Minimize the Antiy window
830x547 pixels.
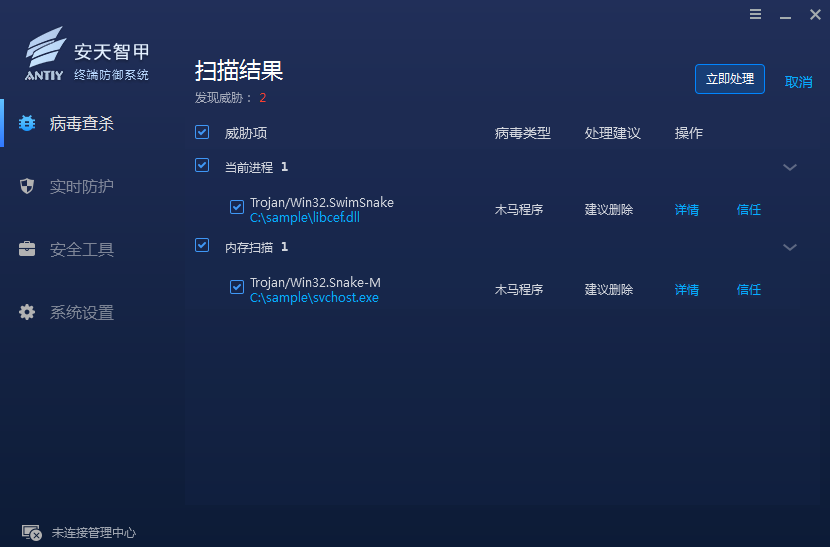[786, 16]
